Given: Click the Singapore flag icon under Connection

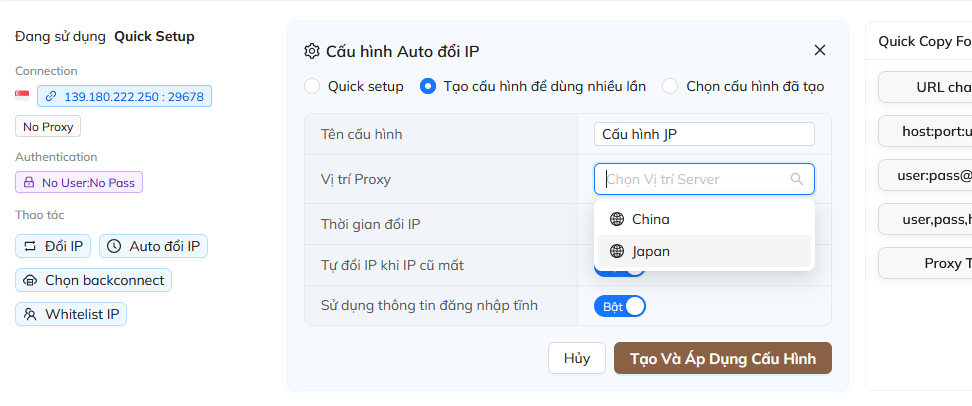Looking at the screenshot, I should (x=22, y=96).
